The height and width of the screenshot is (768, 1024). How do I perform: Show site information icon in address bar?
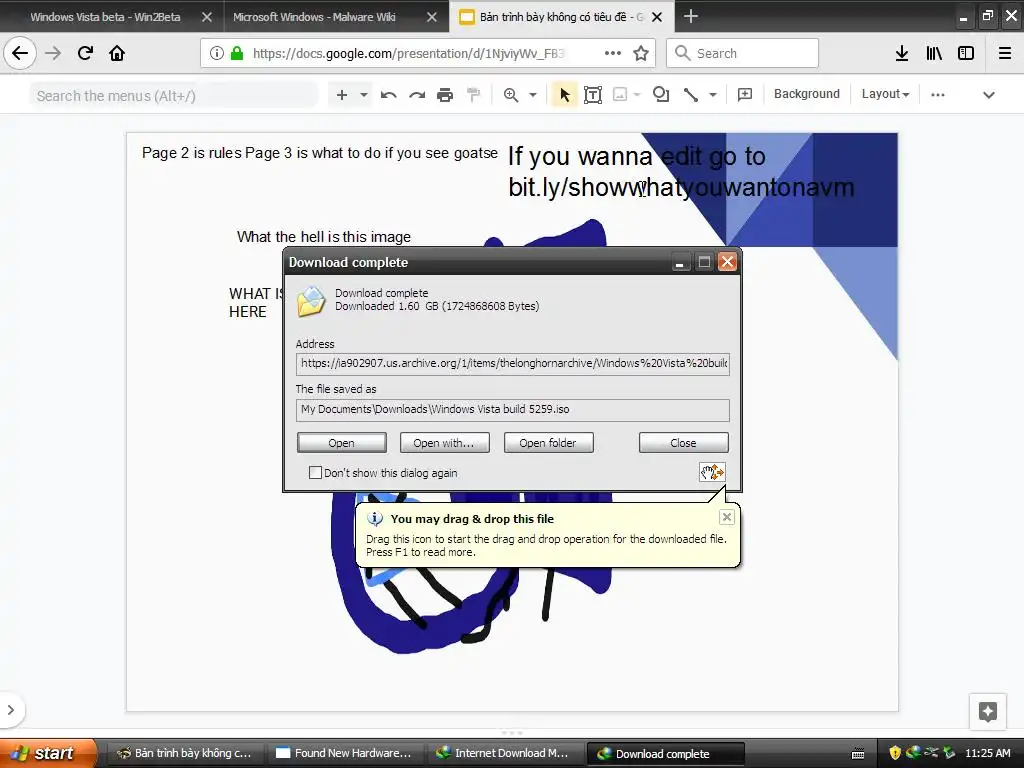click(x=217, y=53)
